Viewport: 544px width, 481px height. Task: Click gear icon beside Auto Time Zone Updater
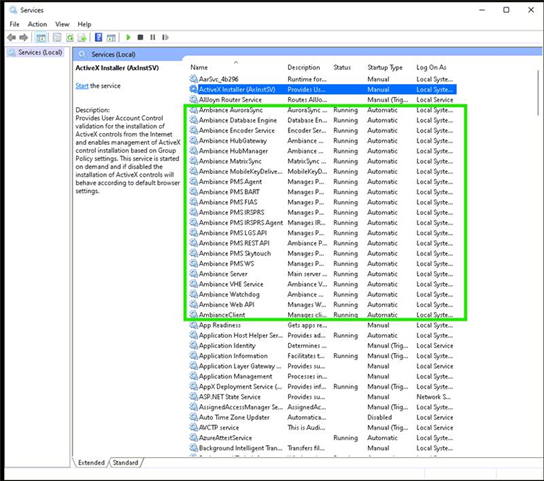pyautogui.click(x=194, y=417)
